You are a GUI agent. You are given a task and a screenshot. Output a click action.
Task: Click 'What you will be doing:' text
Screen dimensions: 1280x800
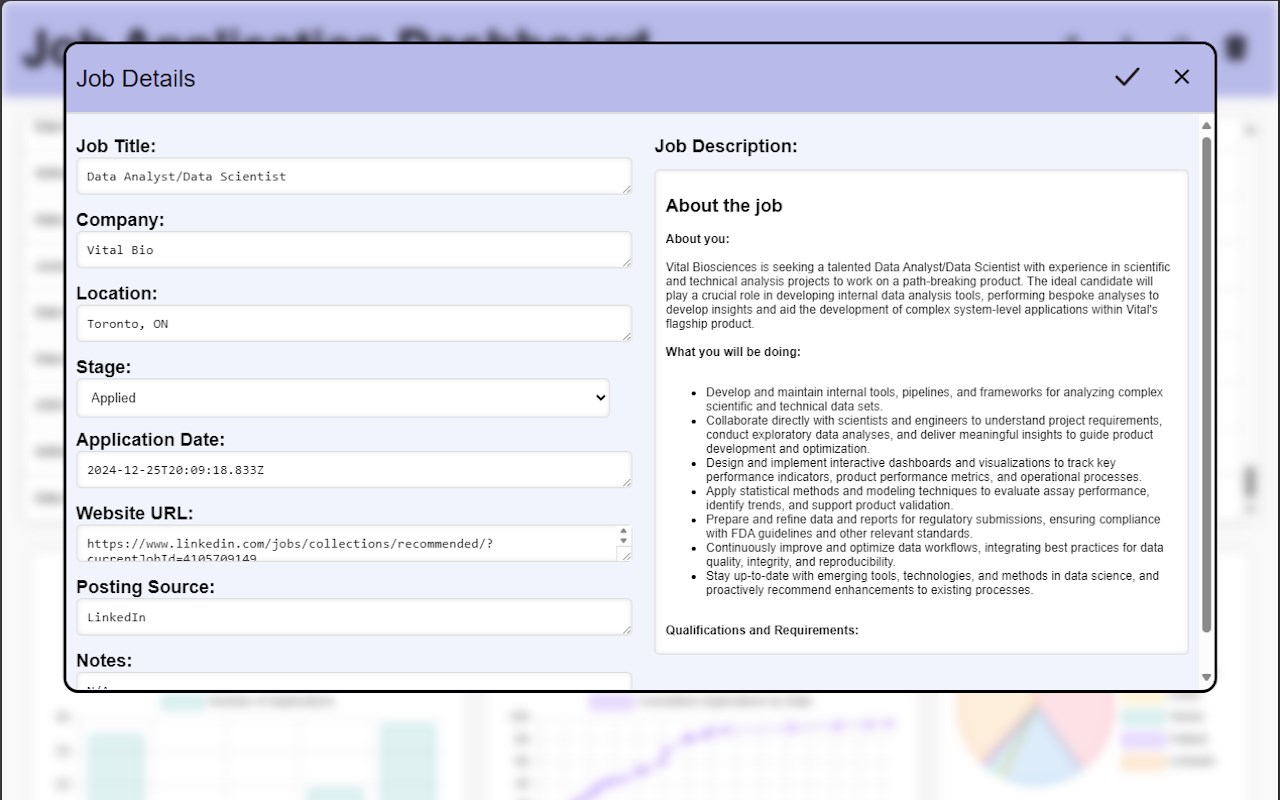[733, 352]
